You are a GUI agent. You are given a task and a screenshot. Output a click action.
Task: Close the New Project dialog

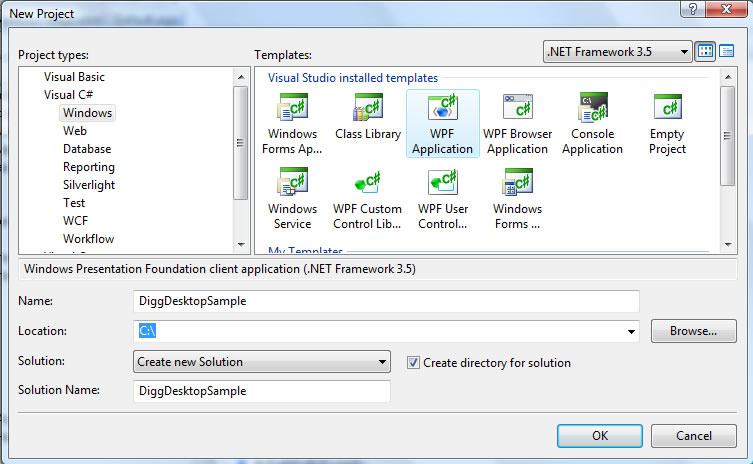[726, 9]
